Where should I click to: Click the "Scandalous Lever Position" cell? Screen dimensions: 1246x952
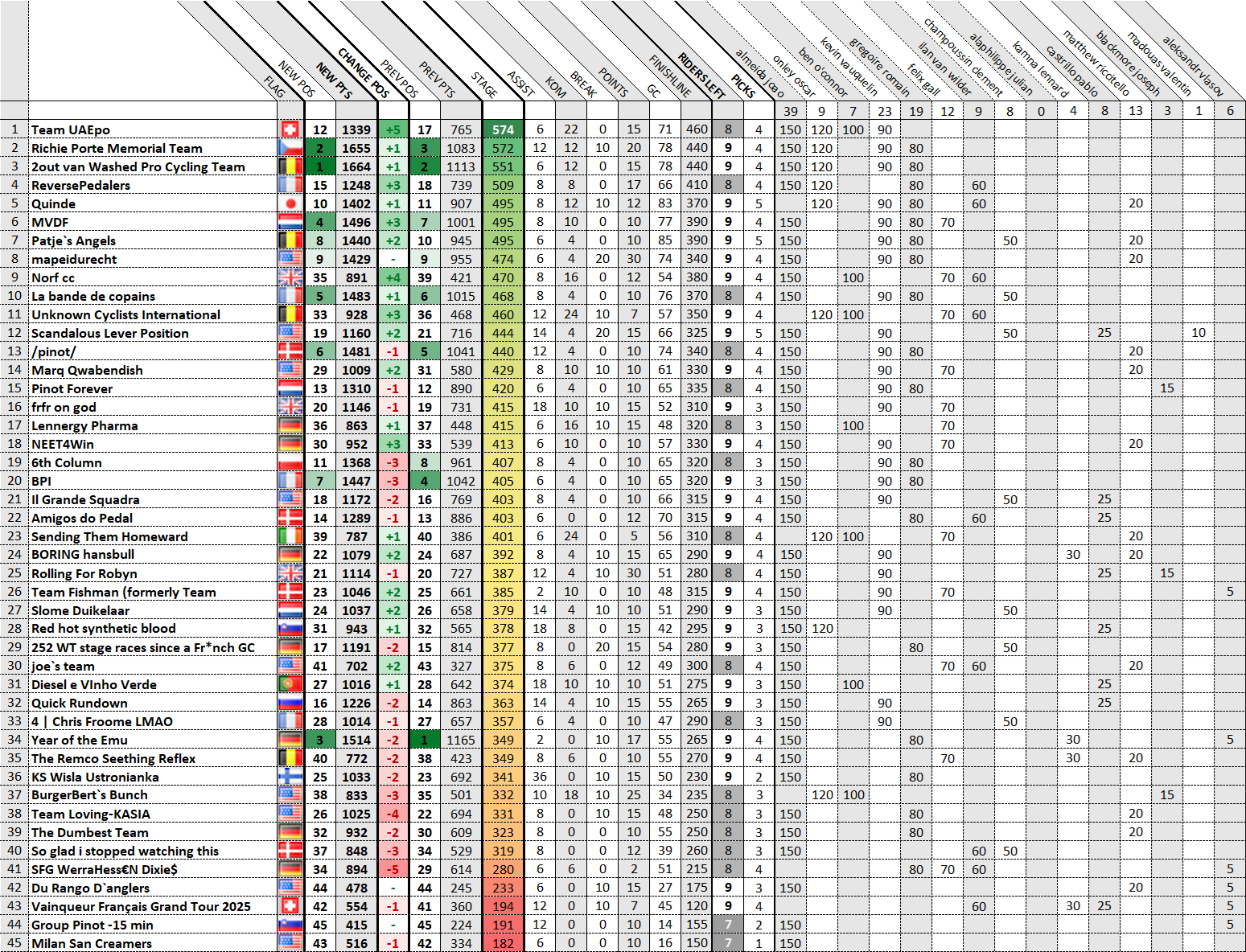click(x=153, y=333)
